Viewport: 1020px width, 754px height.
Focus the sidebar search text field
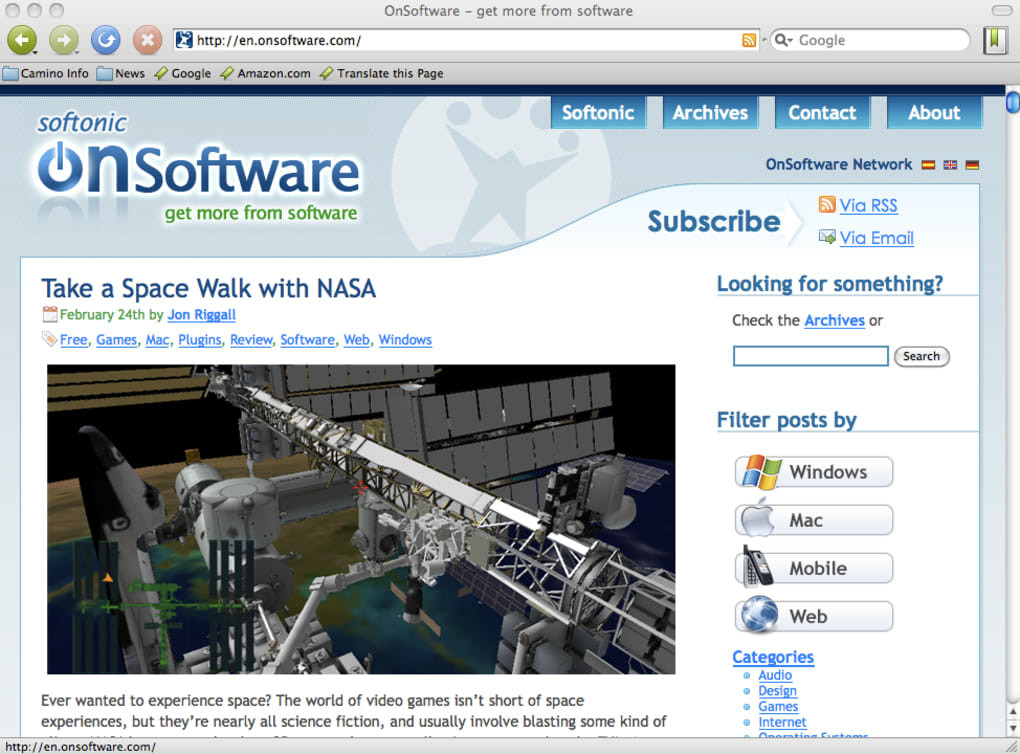(x=811, y=356)
